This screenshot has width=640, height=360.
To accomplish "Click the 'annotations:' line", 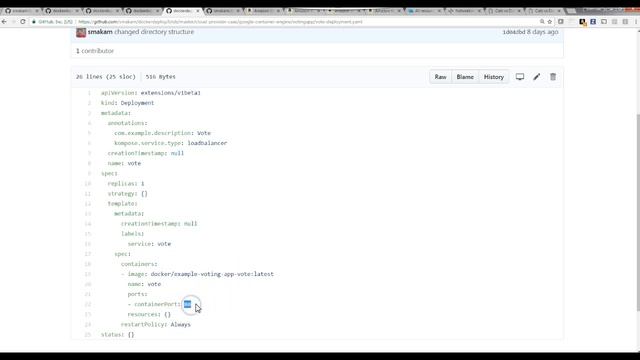I will [x=127, y=123].
